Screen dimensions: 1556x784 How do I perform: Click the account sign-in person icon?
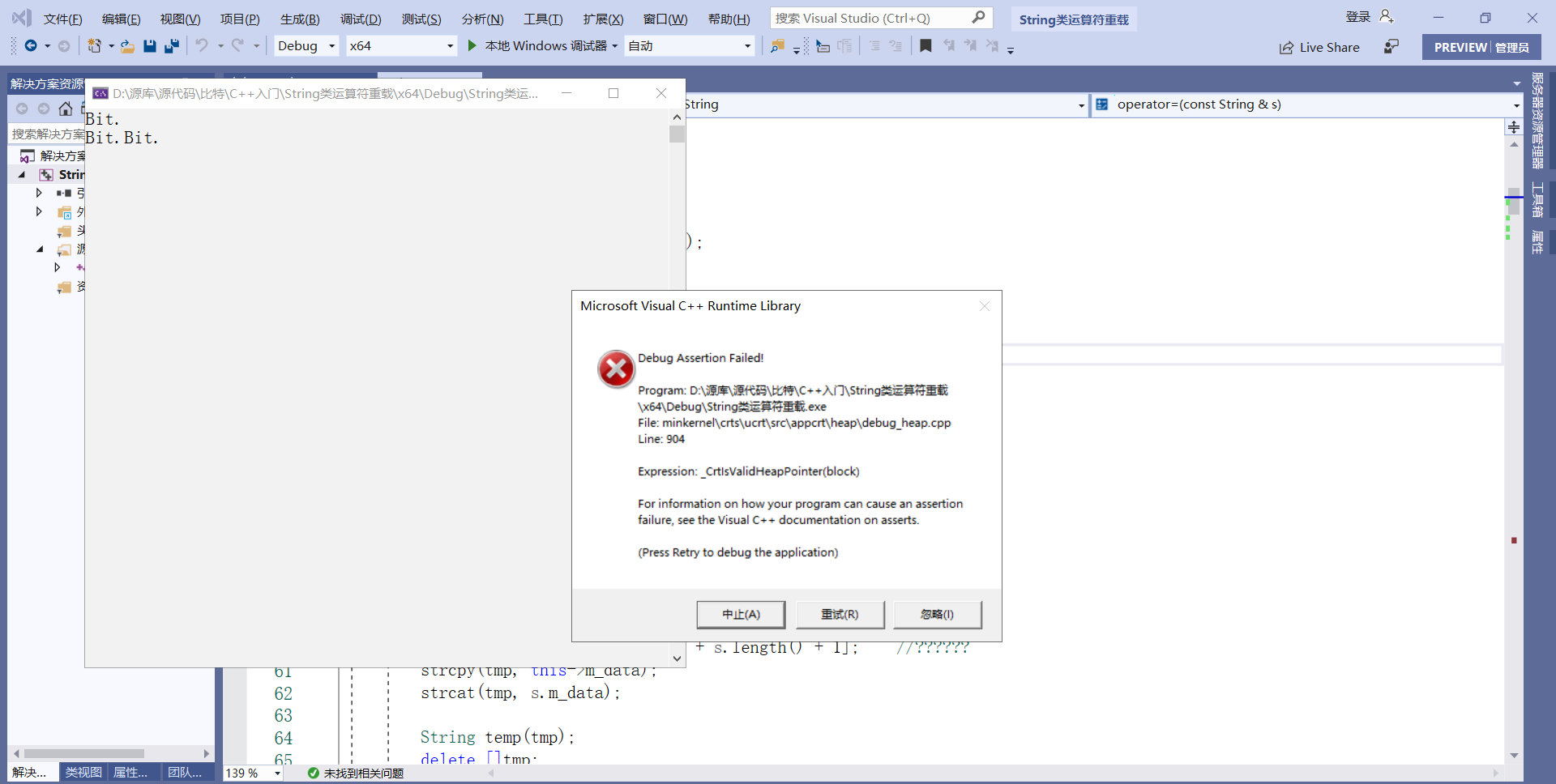click(1387, 16)
